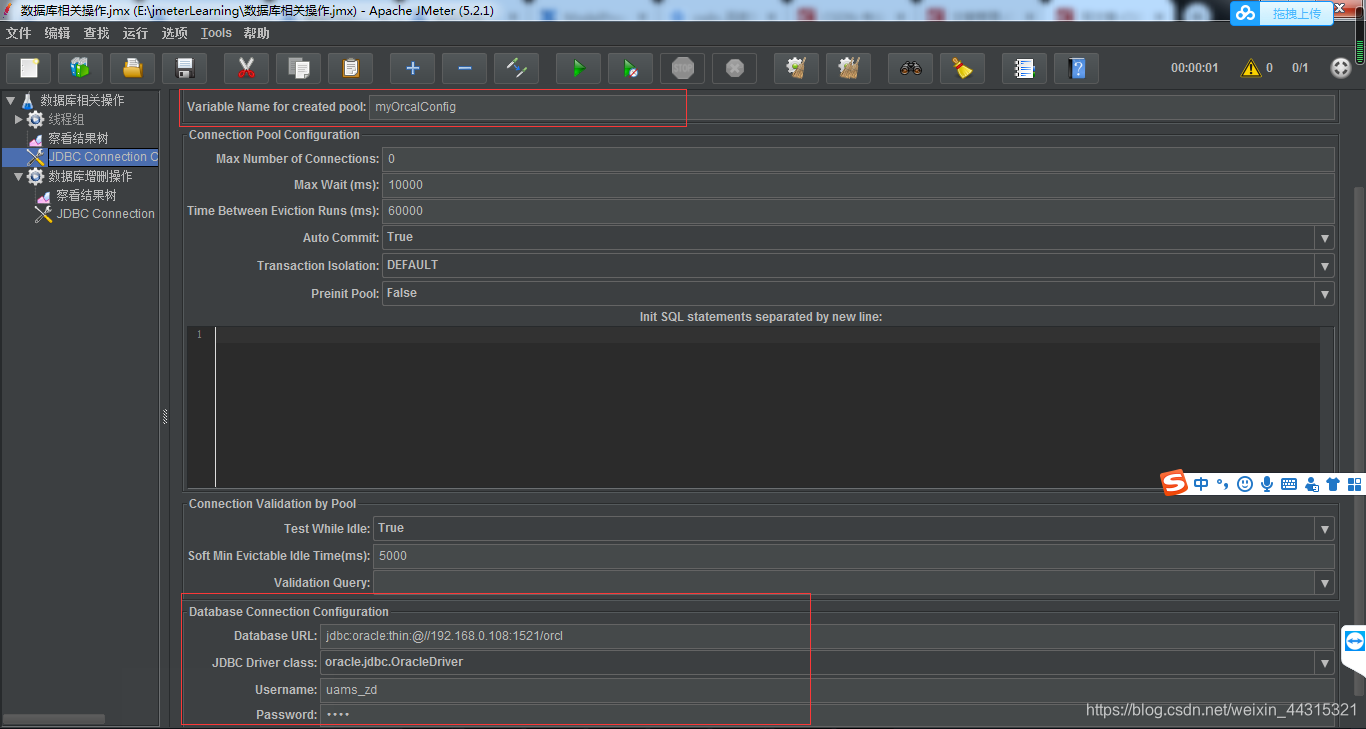Open the function helper dialog
Image resolution: width=1366 pixels, height=729 pixels.
[1025, 68]
